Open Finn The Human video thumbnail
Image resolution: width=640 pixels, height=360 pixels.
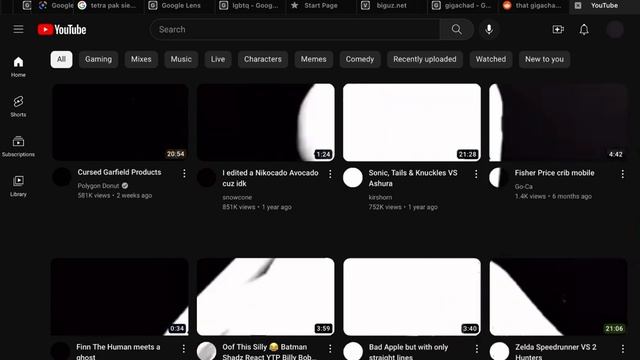(120, 296)
